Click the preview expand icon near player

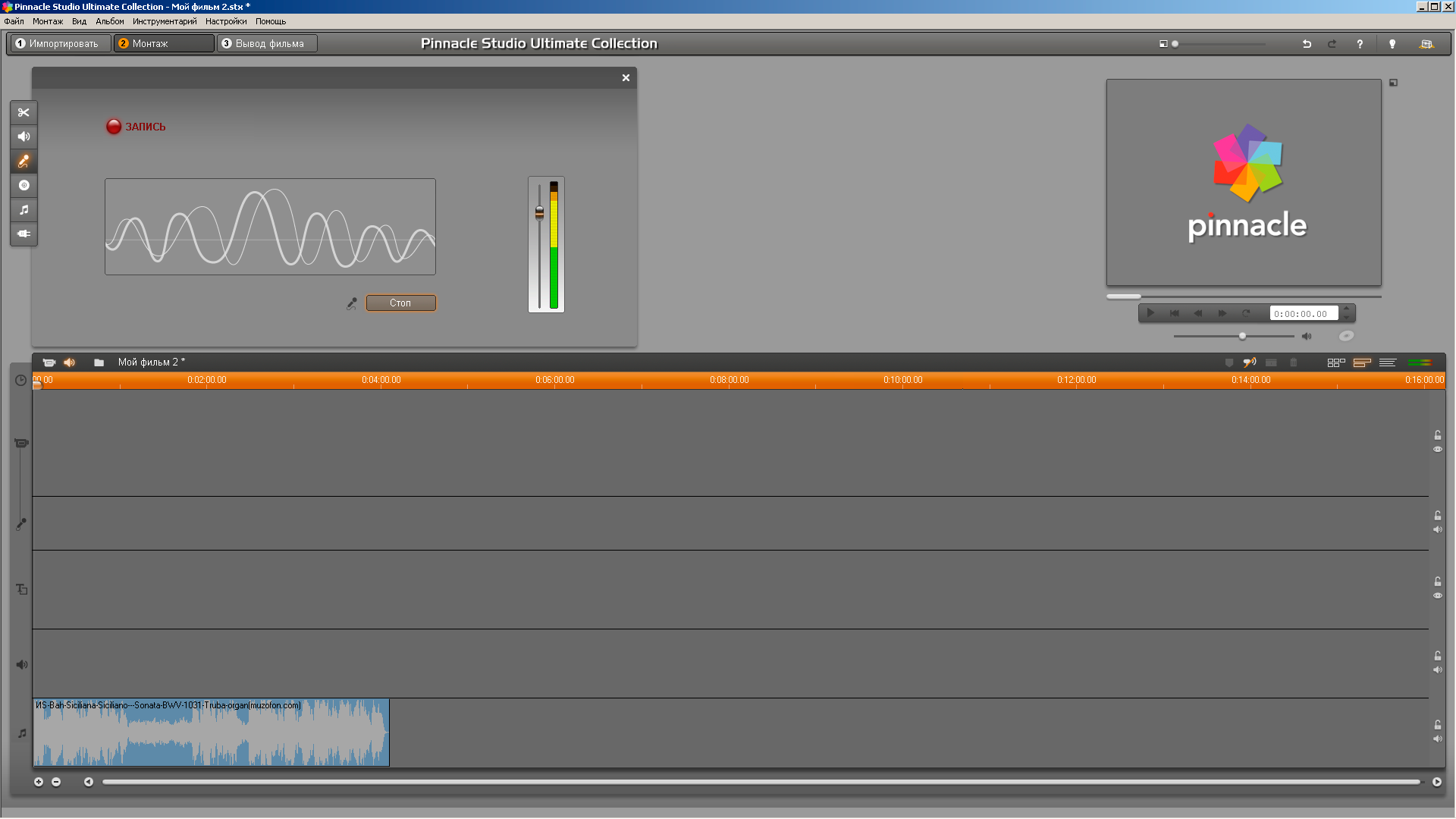point(1393,83)
